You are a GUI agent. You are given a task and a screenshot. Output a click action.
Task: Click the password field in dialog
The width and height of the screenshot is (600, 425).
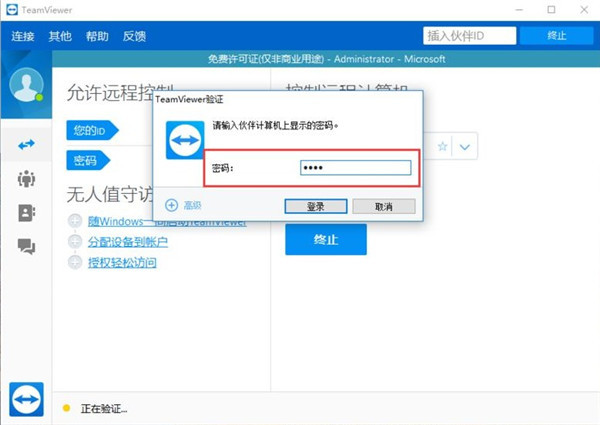coord(355,168)
